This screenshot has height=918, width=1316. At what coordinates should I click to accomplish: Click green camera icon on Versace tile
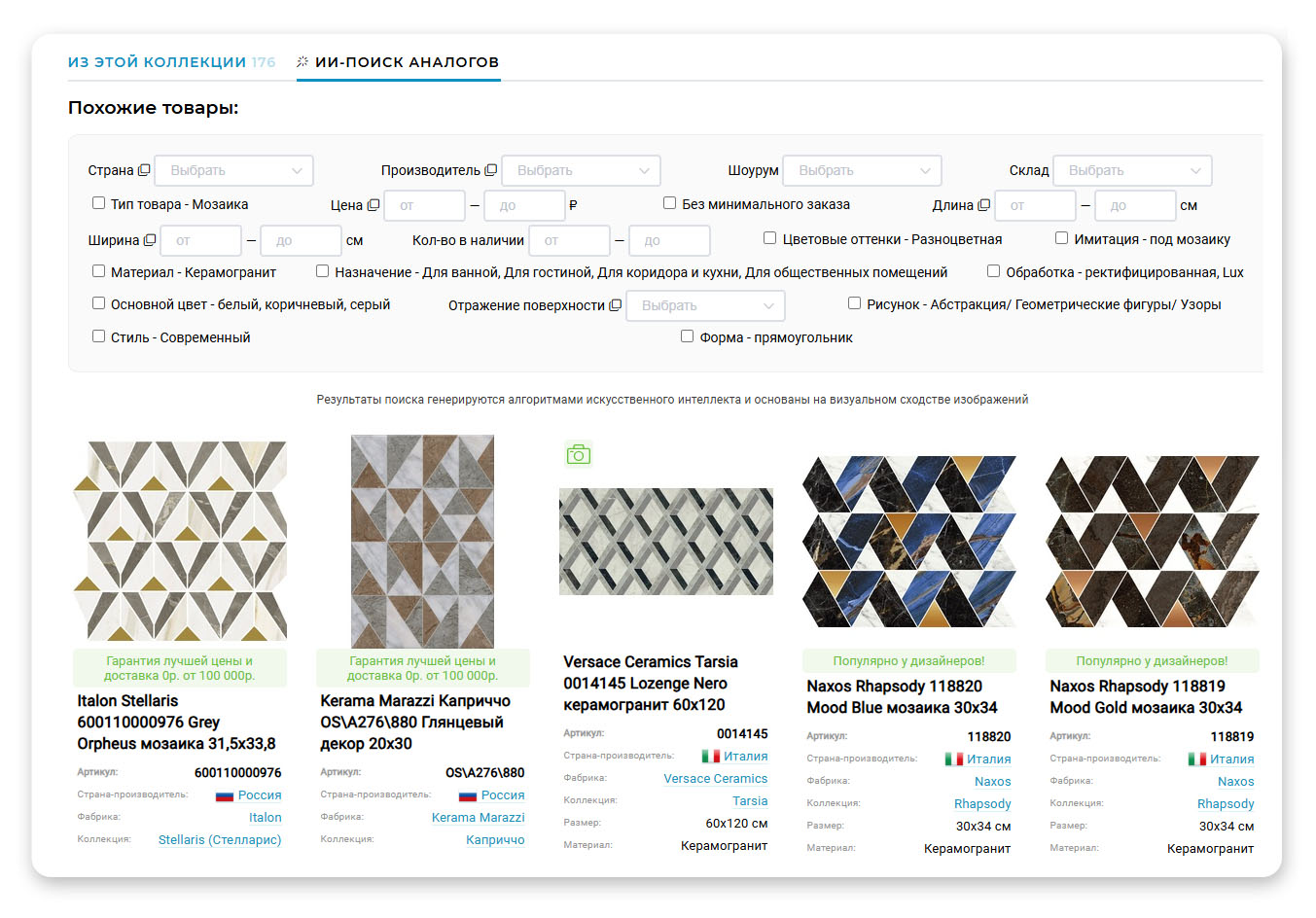(579, 454)
